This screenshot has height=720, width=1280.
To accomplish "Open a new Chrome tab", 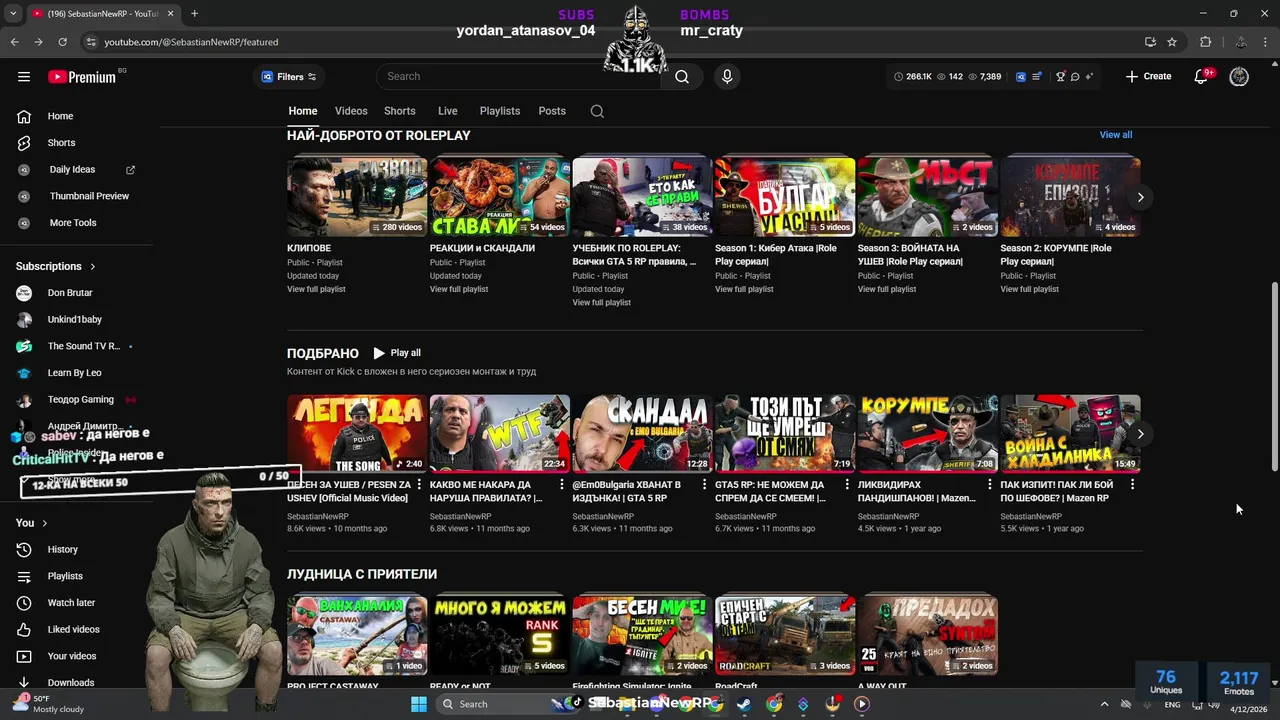I will (x=194, y=14).
